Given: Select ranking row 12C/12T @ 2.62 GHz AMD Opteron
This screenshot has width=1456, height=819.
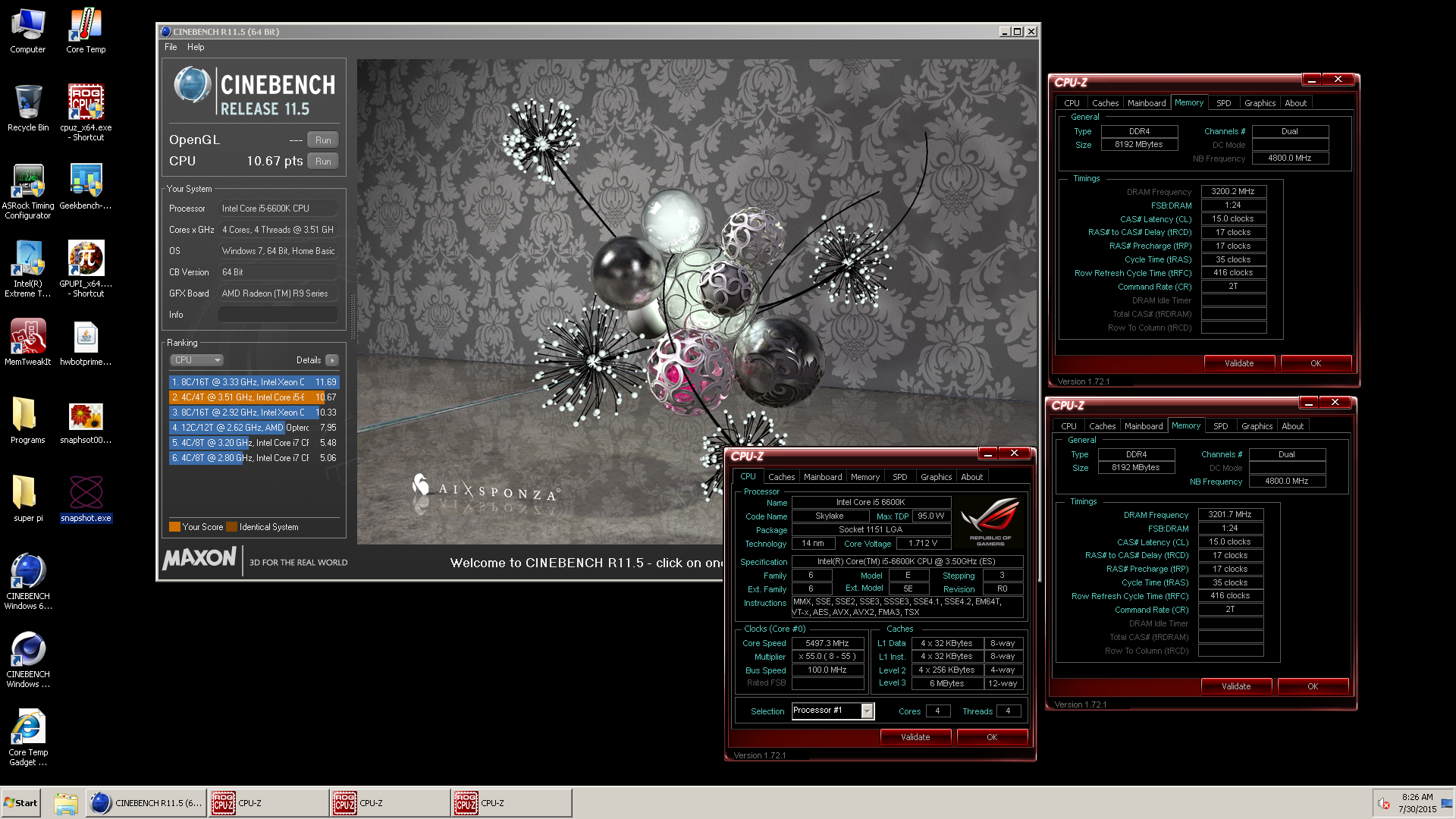Looking at the screenshot, I should (x=253, y=428).
